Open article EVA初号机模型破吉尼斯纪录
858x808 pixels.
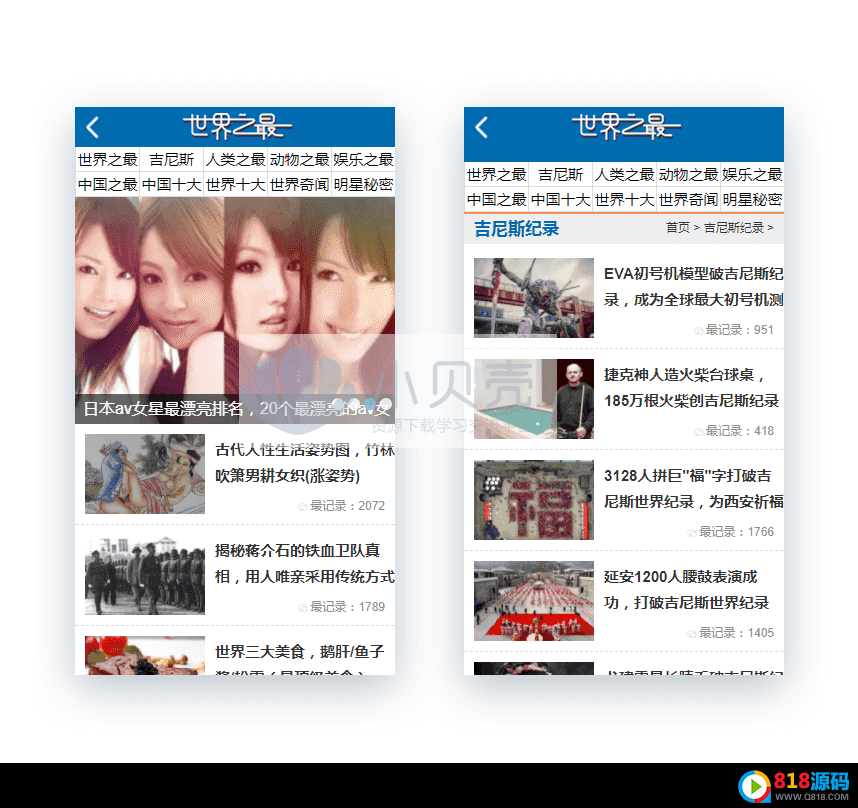[x=694, y=287]
